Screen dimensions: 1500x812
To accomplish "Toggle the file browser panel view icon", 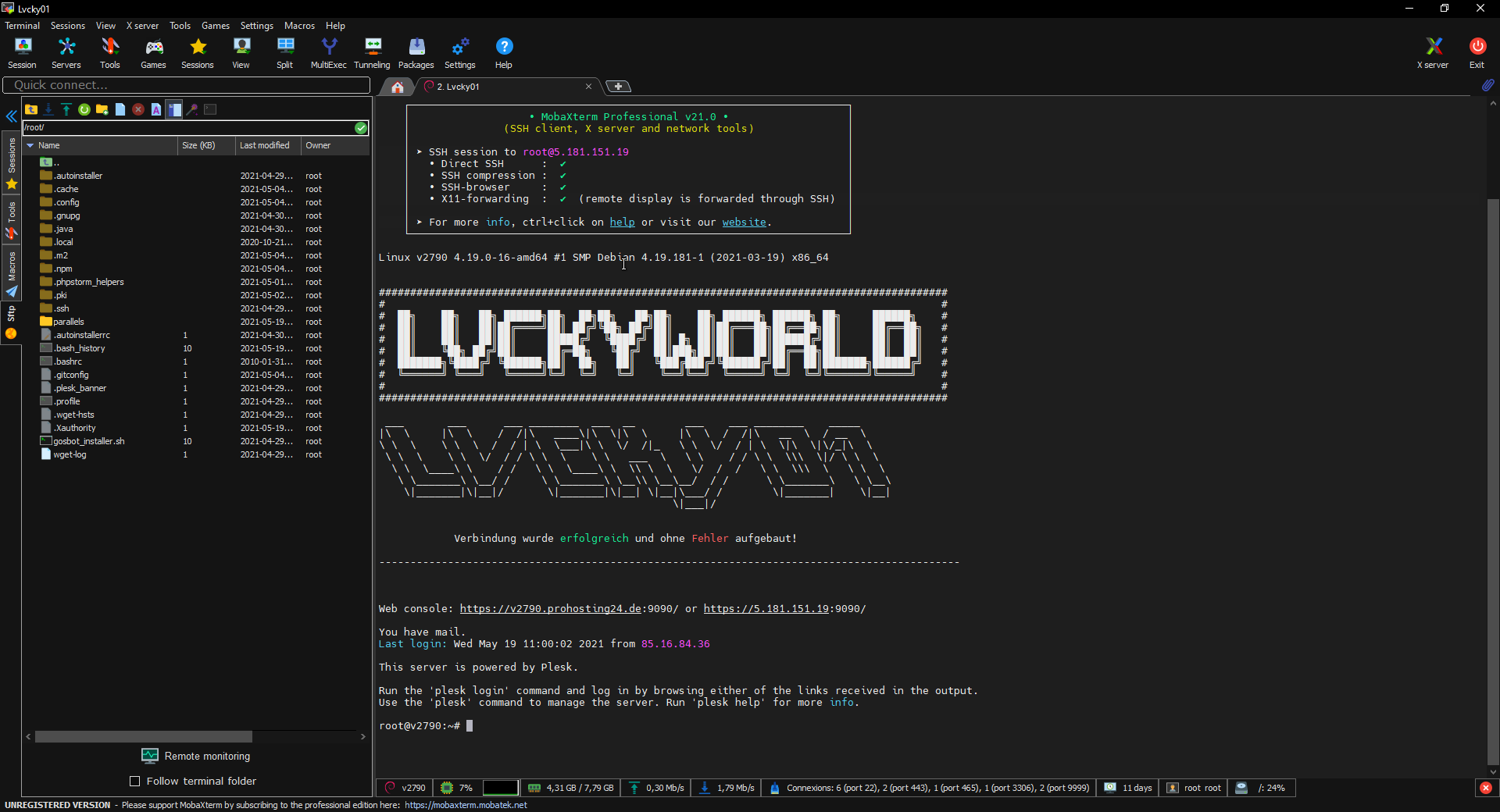I will [174, 109].
